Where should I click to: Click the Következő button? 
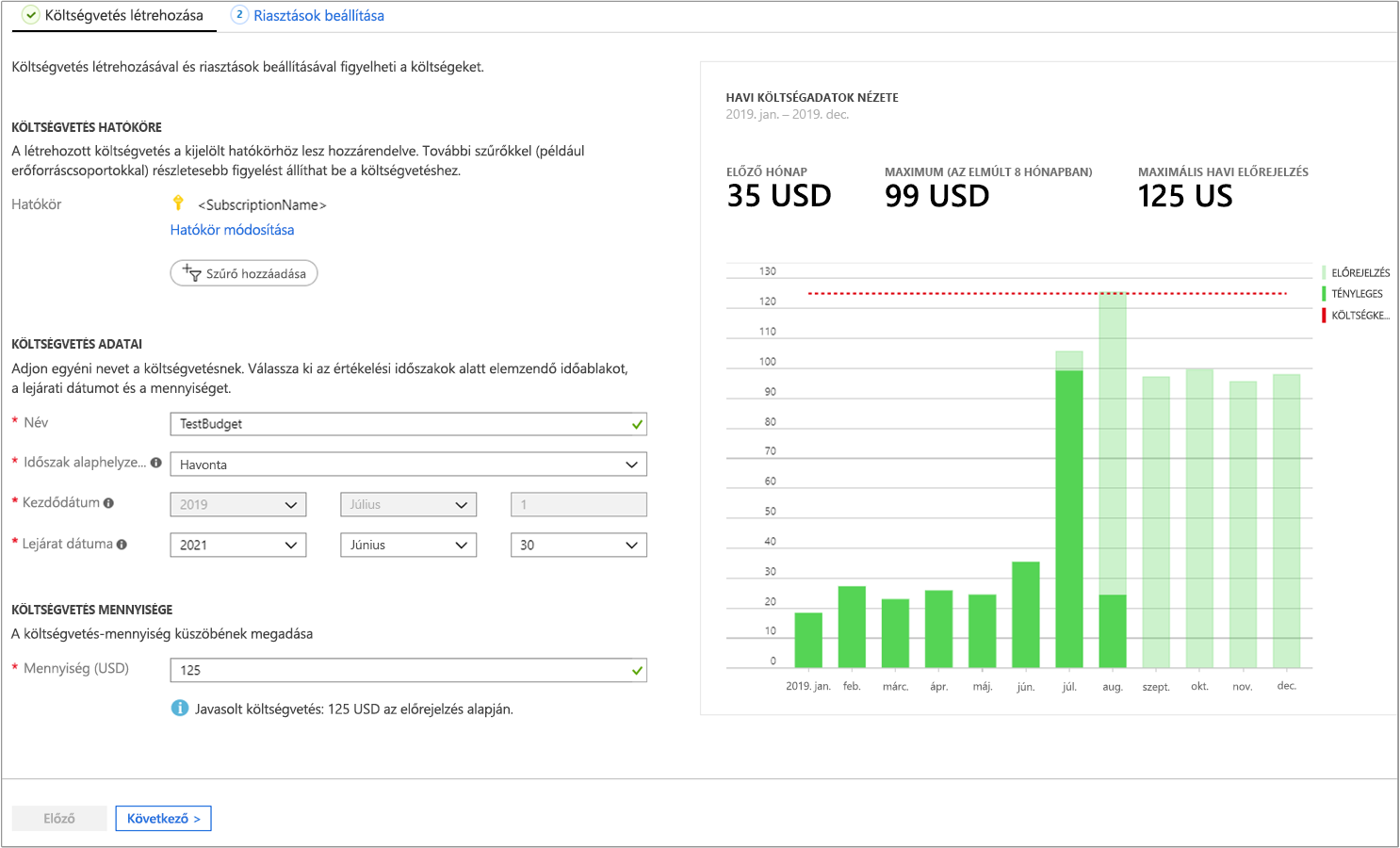(x=164, y=819)
